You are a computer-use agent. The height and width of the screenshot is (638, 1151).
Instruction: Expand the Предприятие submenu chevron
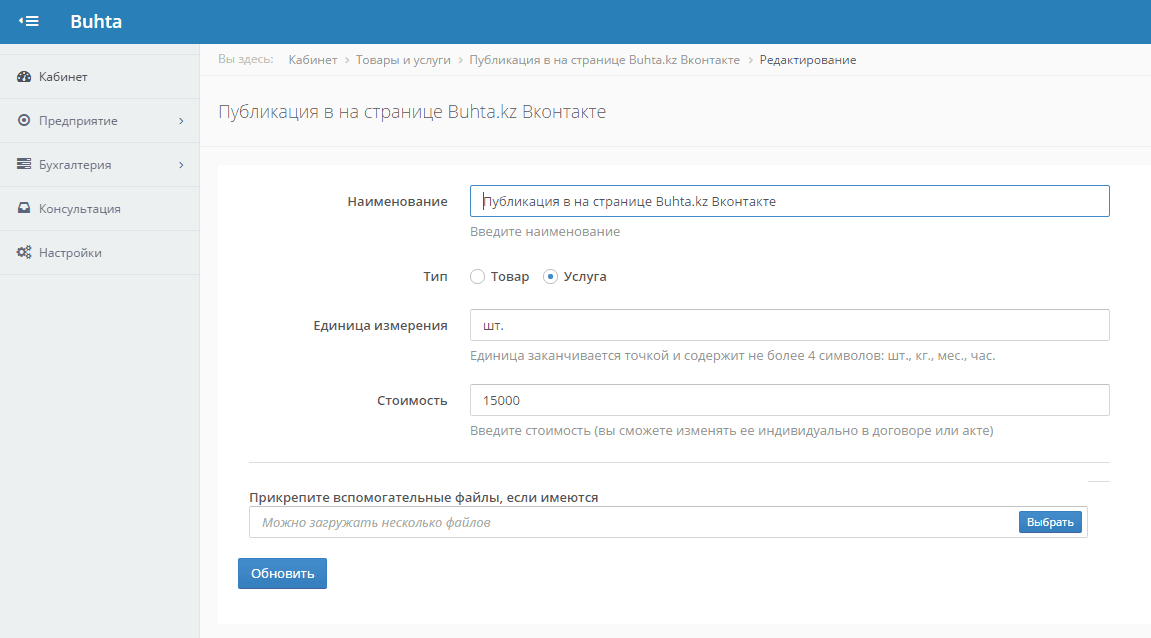pos(181,121)
